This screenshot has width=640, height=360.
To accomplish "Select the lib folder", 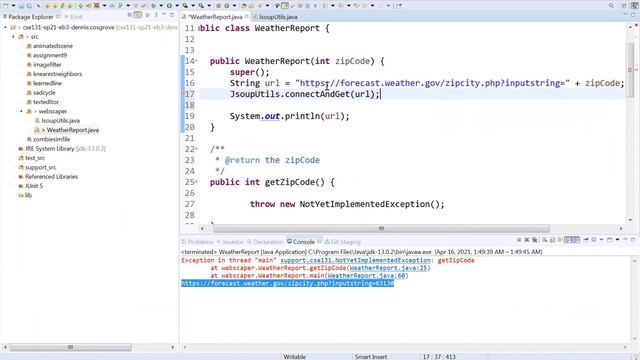I will click(25, 195).
